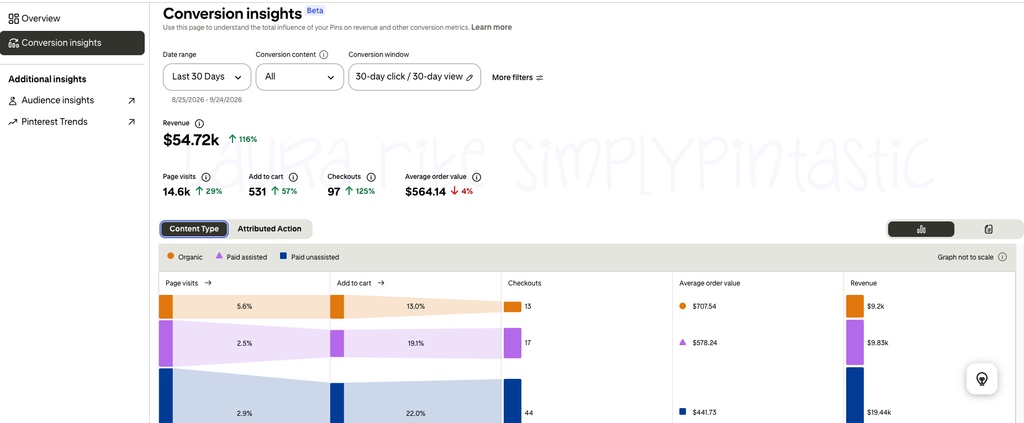The height and width of the screenshot is (423, 1024).
Task: Click the Beta badge
Action: 315,11
